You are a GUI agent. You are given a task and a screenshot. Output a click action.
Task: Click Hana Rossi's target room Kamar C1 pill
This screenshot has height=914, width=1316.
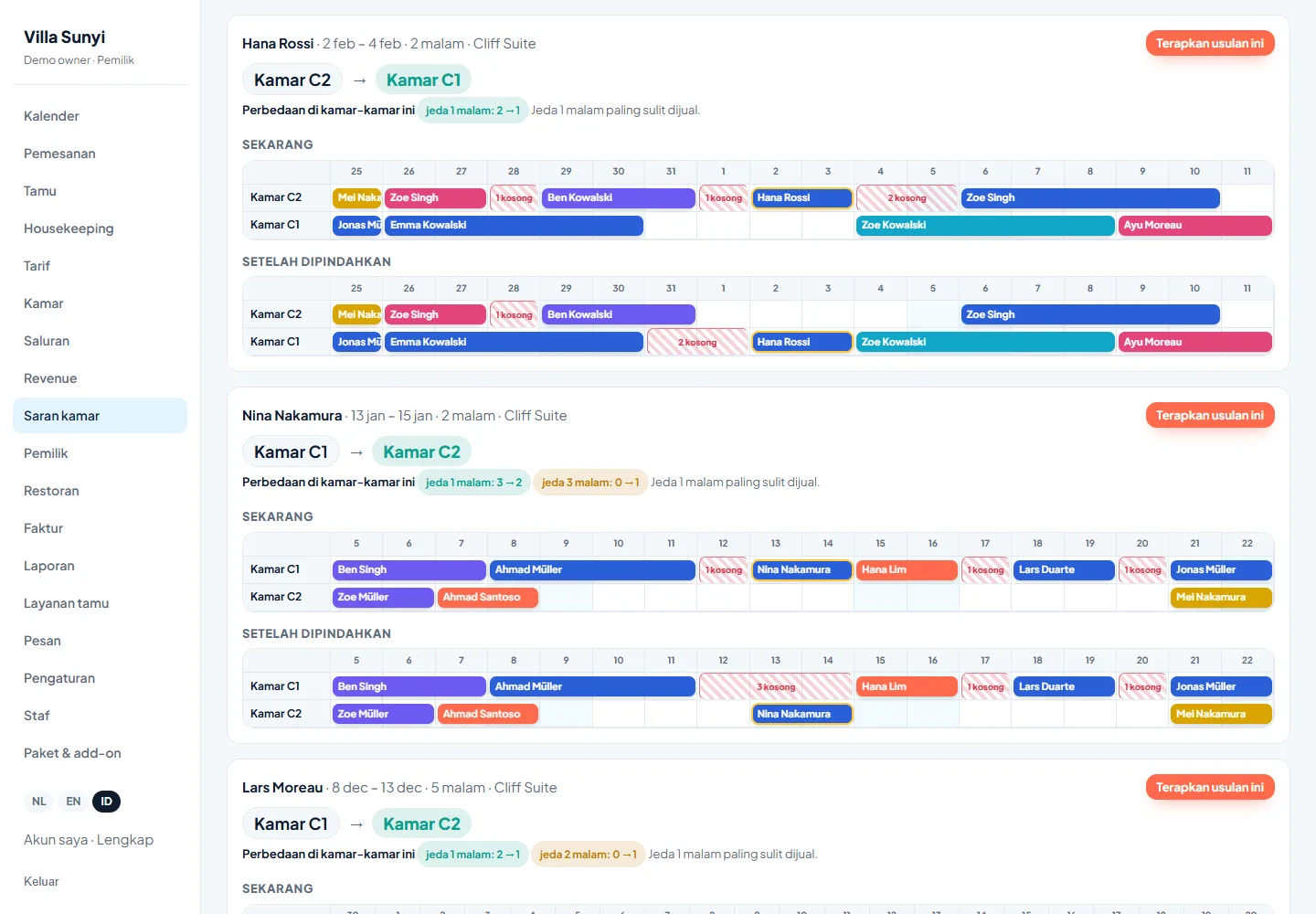423,80
